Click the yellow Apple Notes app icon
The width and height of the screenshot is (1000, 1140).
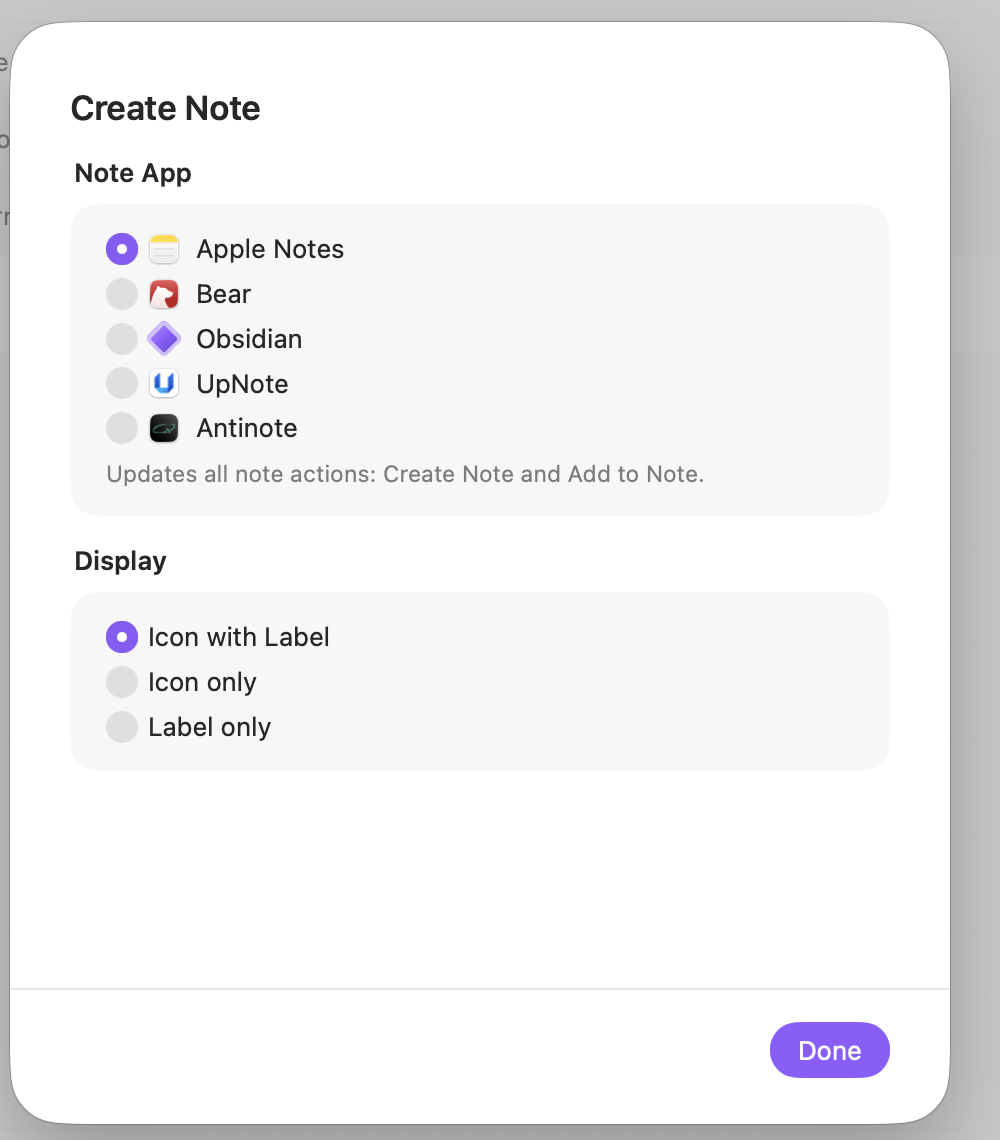(x=164, y=249)
